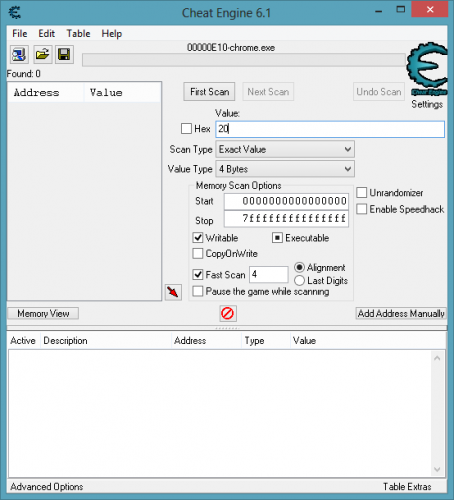Click the Cheat Engine title bar gear icon
The width and height of the screenshot is (454, 500).
coord(15,13)
